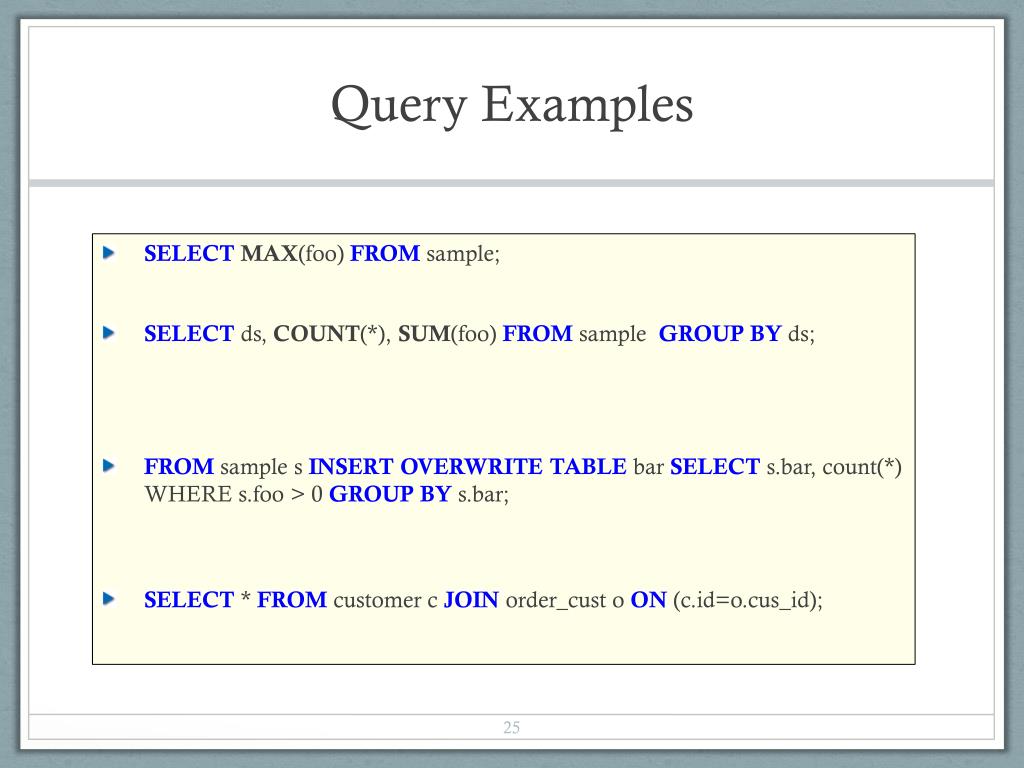This screenshot has height=768, width=1024.
Task: Click the "Query Examples" slide title
Action: click(x=511, y=104)
